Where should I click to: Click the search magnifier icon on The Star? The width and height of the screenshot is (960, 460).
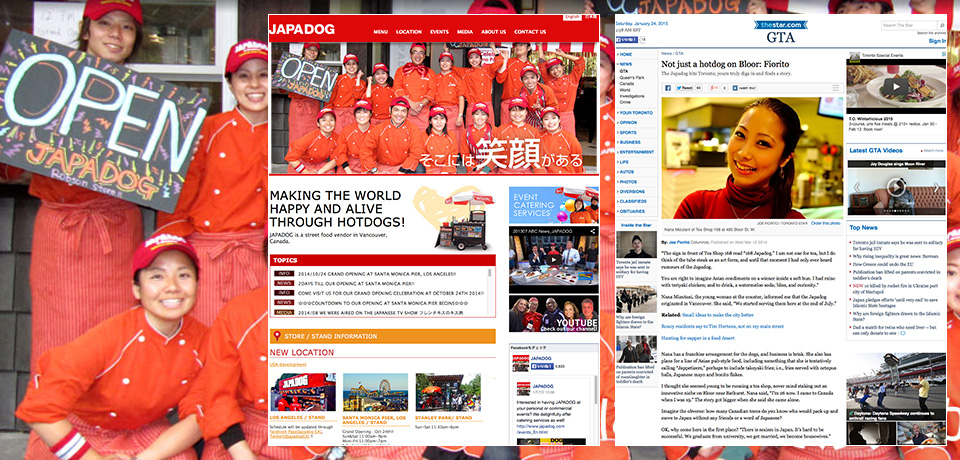click(x=942, y=24)
